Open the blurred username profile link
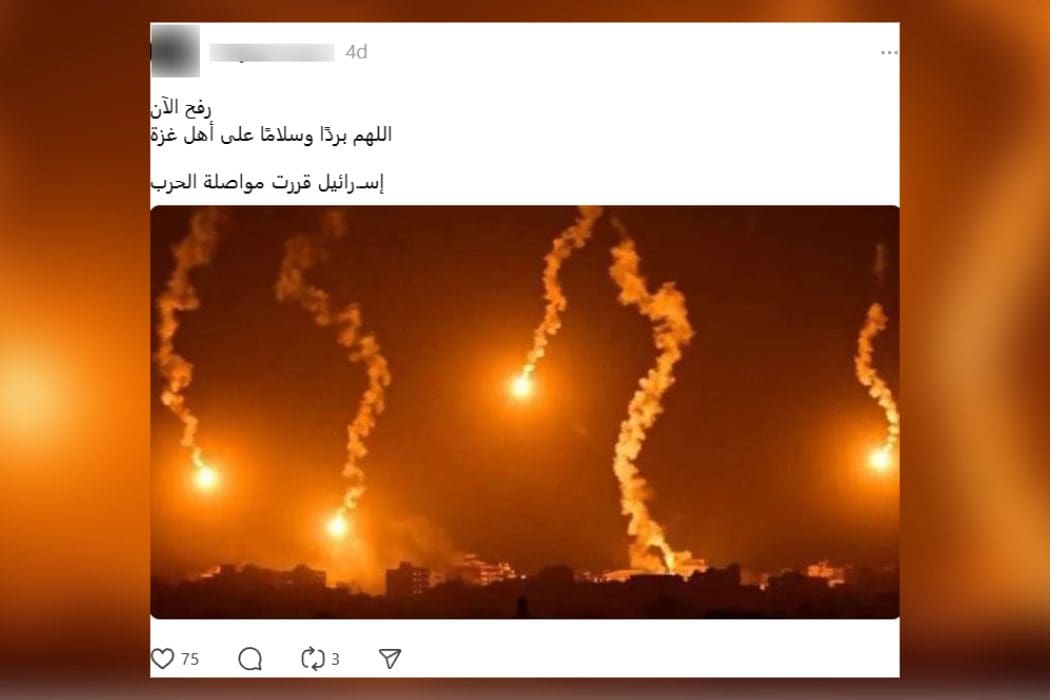Image resolution: width=1050 pixels, height=700 pixels. (x=272, y=52)
